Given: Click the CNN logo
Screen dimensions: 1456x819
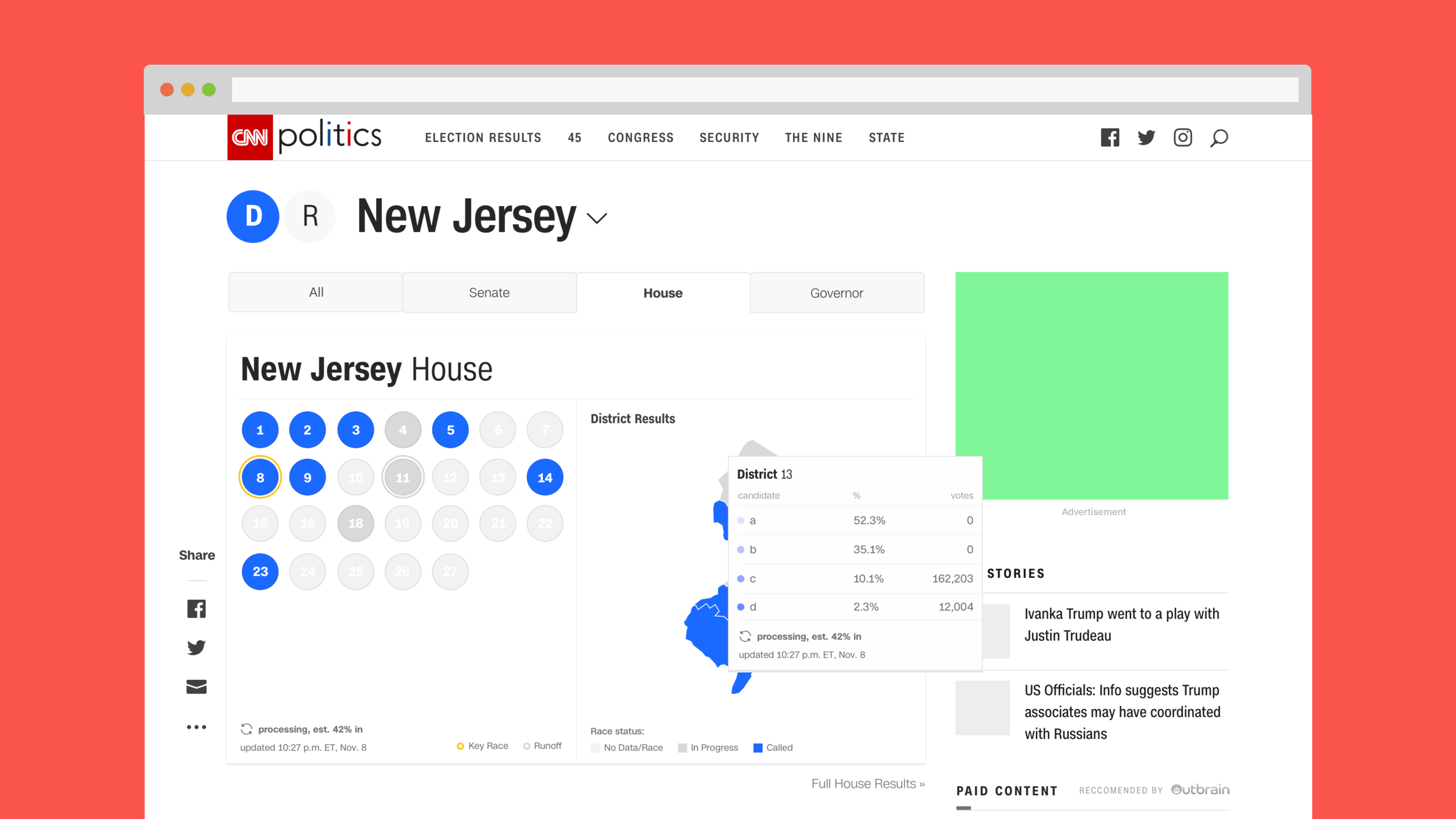Looking at the screenshot, I should pos(250,137).
